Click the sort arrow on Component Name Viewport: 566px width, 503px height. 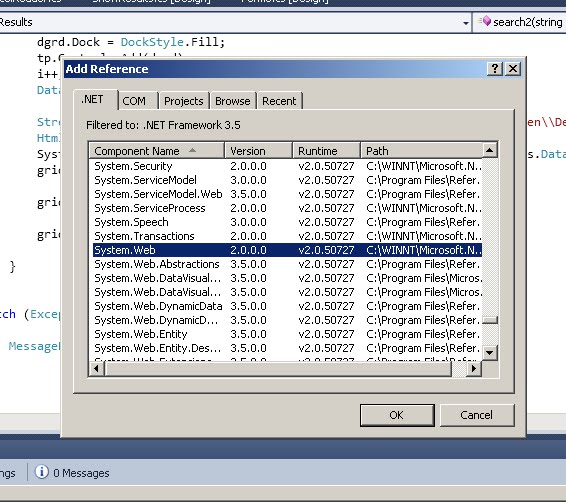(x=192, y=150)
